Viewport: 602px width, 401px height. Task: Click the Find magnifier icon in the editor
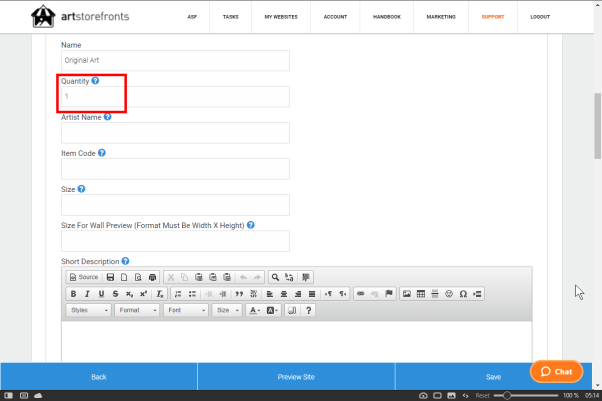coord(275,277)
